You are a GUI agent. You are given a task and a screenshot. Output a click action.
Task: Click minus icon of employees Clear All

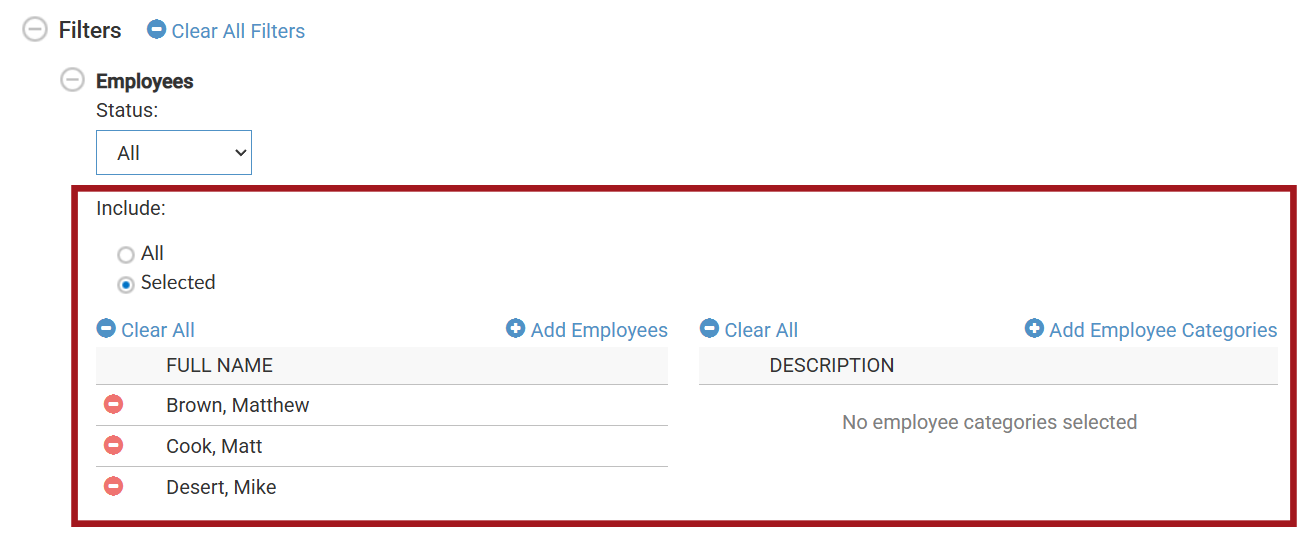(106, 328)
